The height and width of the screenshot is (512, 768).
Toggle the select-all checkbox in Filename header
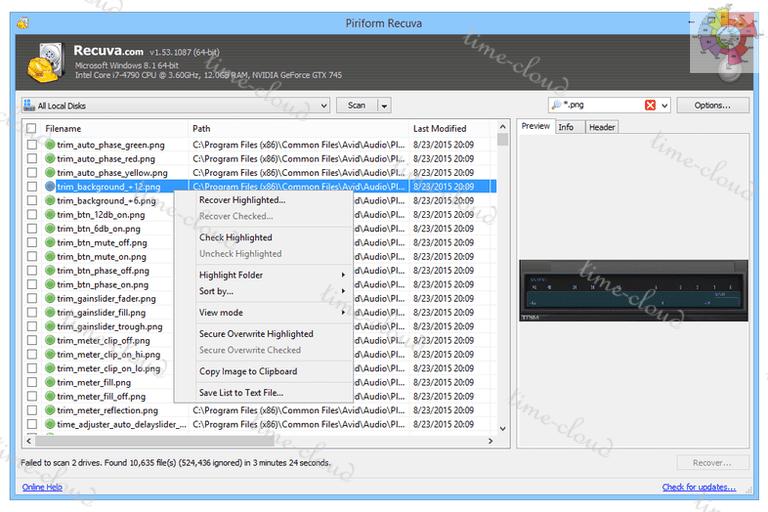tap(32, 129)
